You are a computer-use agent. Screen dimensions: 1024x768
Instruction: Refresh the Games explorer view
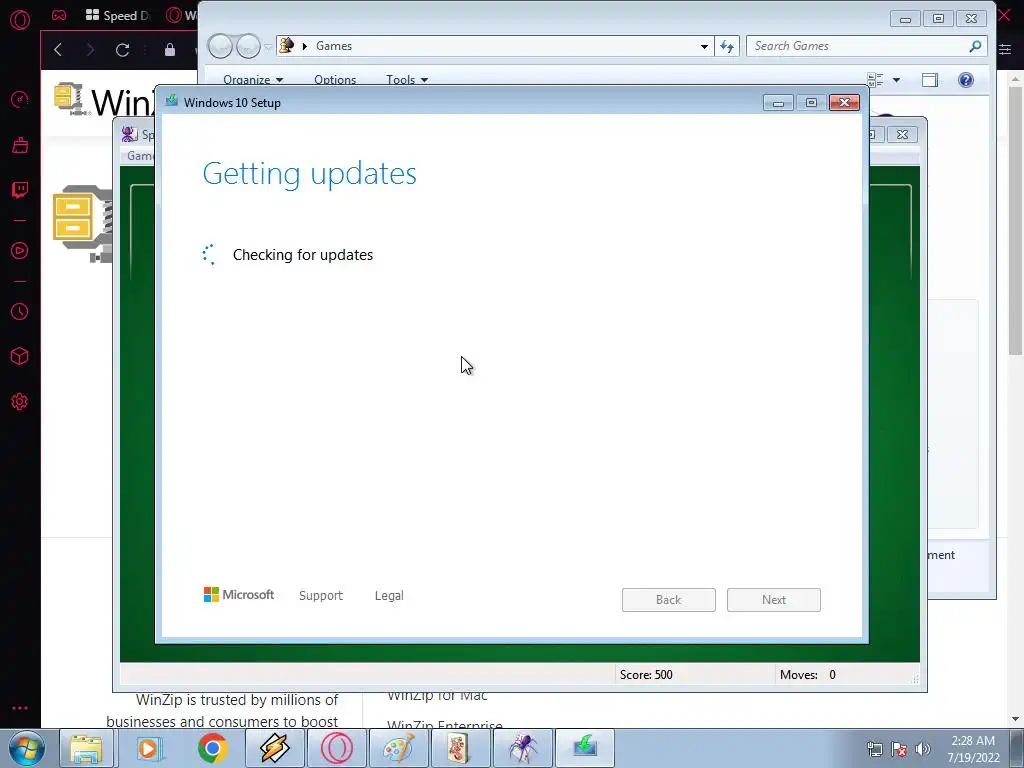pyautogui.click(x=727, y=46)
